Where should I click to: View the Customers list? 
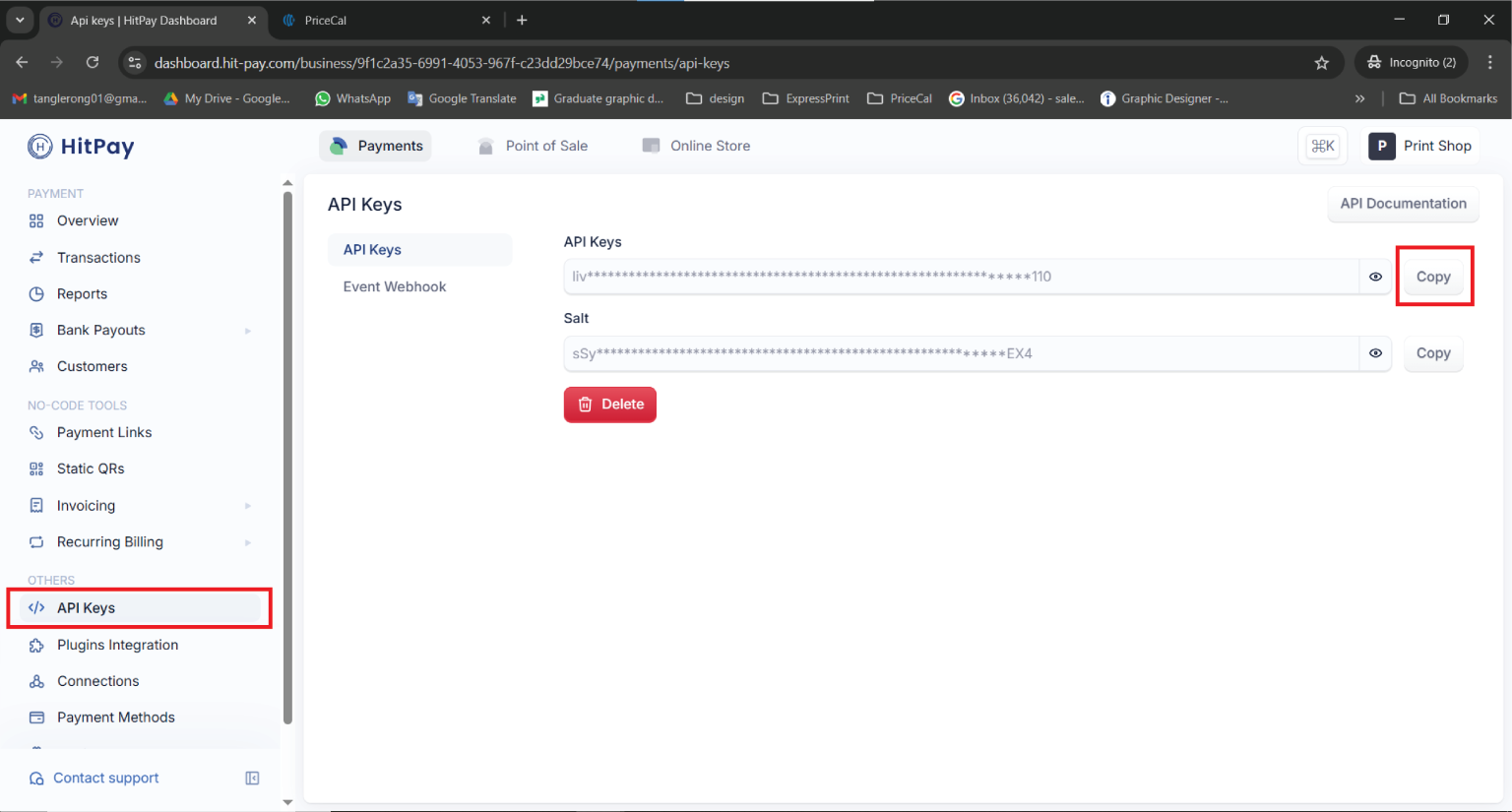(x=91, y=366)
